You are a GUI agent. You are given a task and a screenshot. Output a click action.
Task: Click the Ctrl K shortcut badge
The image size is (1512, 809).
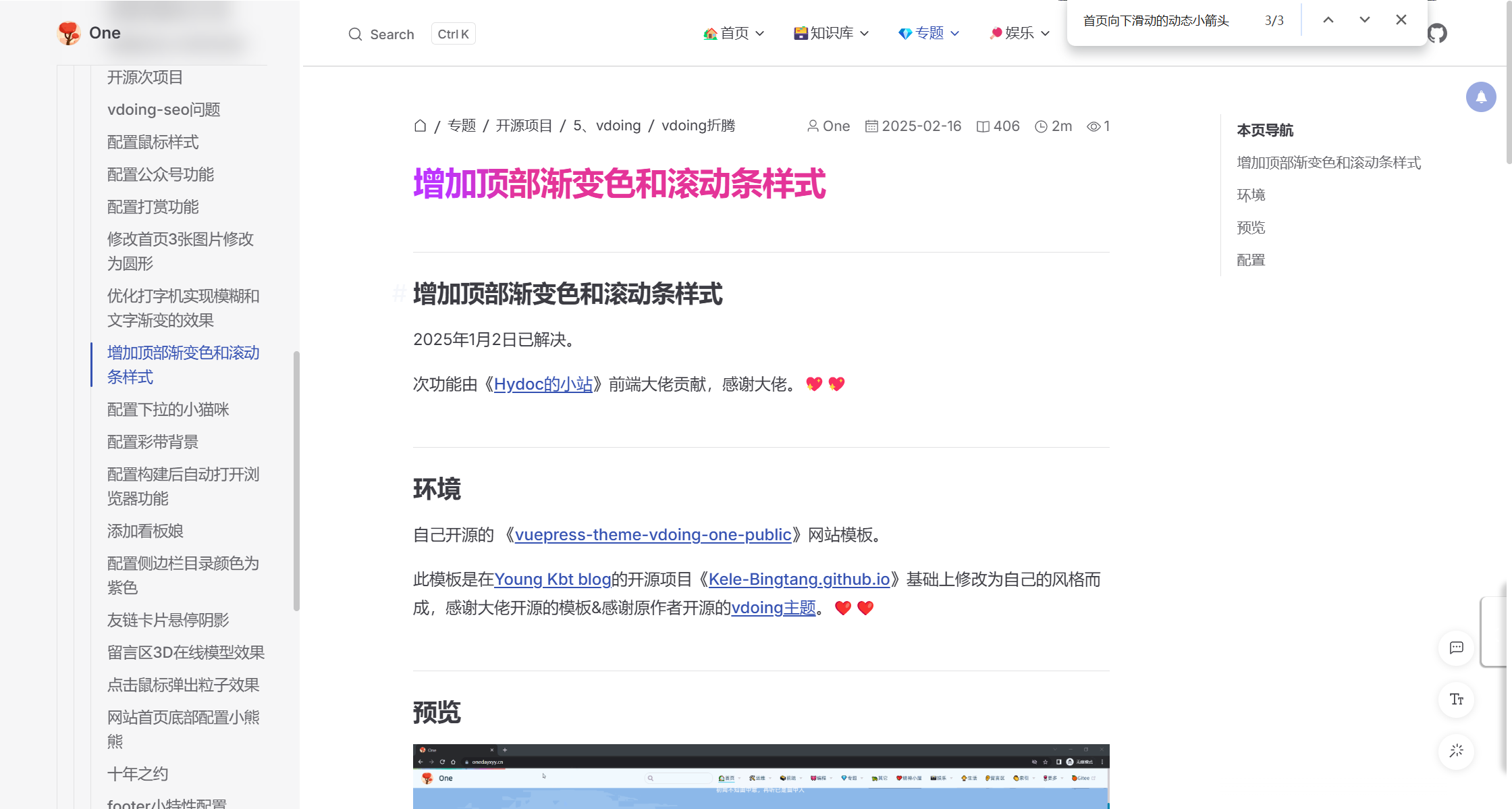coord(454,34)
